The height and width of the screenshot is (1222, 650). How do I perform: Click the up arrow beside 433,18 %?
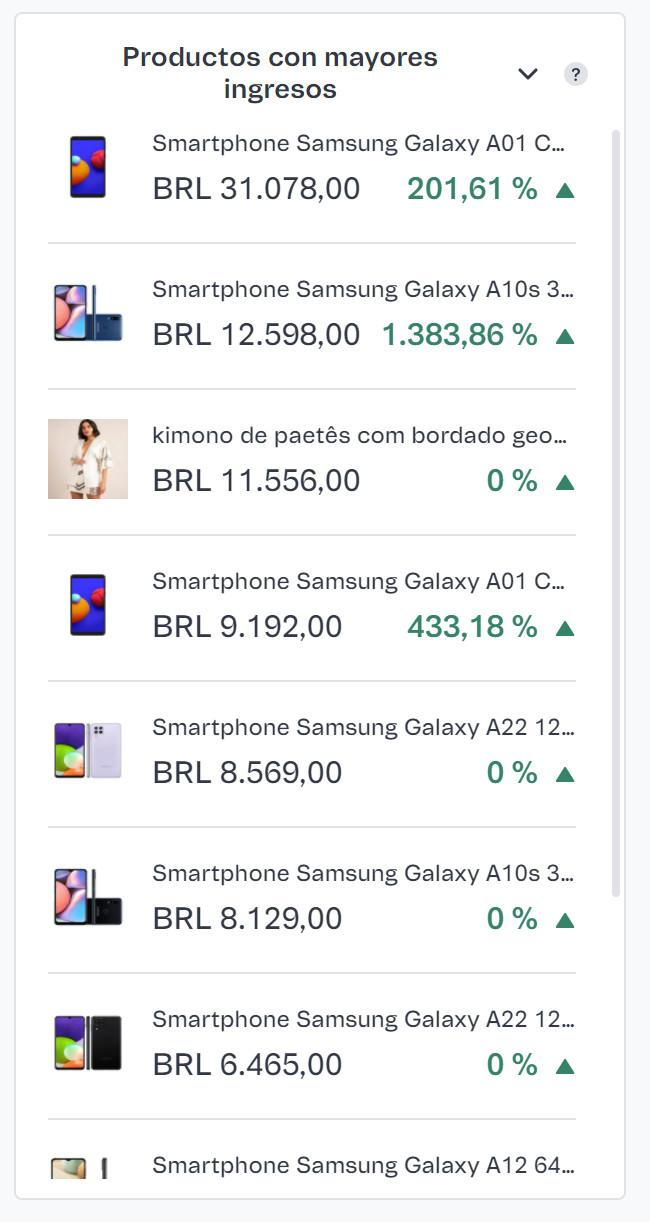(x=565, y=628)
